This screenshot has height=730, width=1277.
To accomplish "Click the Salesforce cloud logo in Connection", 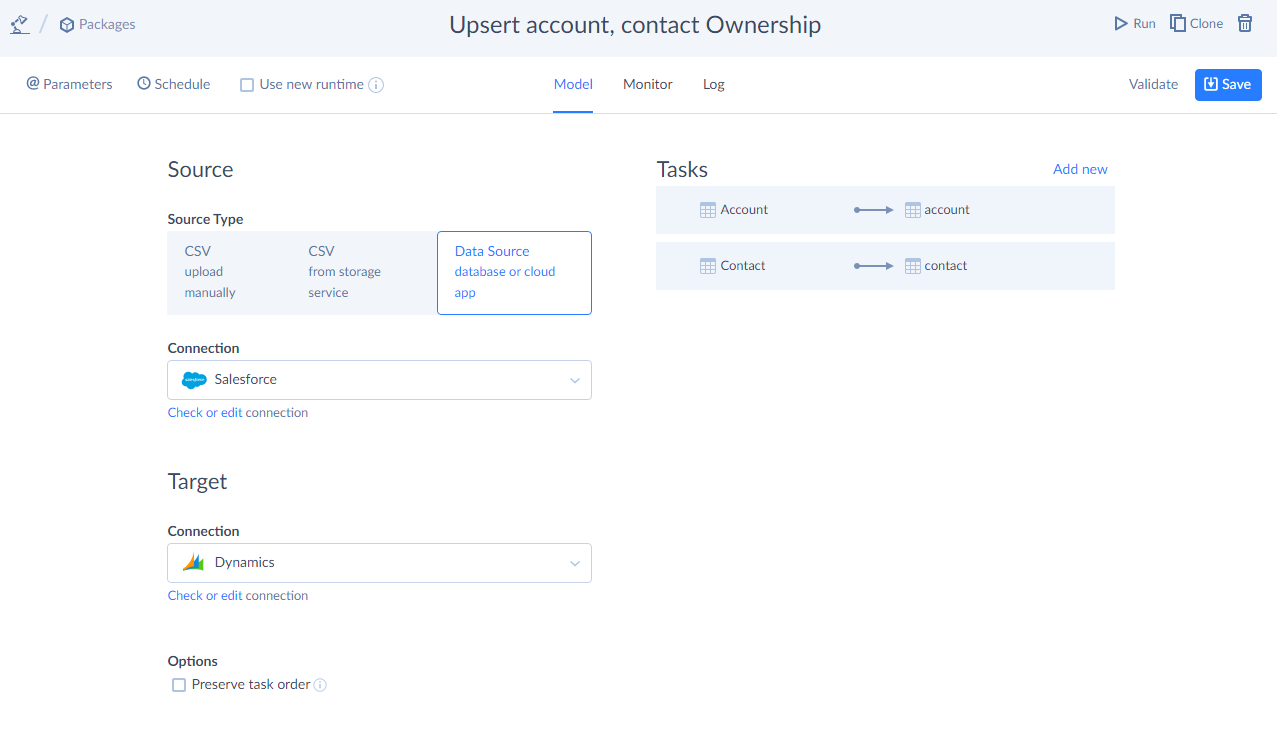I will 194,380.
